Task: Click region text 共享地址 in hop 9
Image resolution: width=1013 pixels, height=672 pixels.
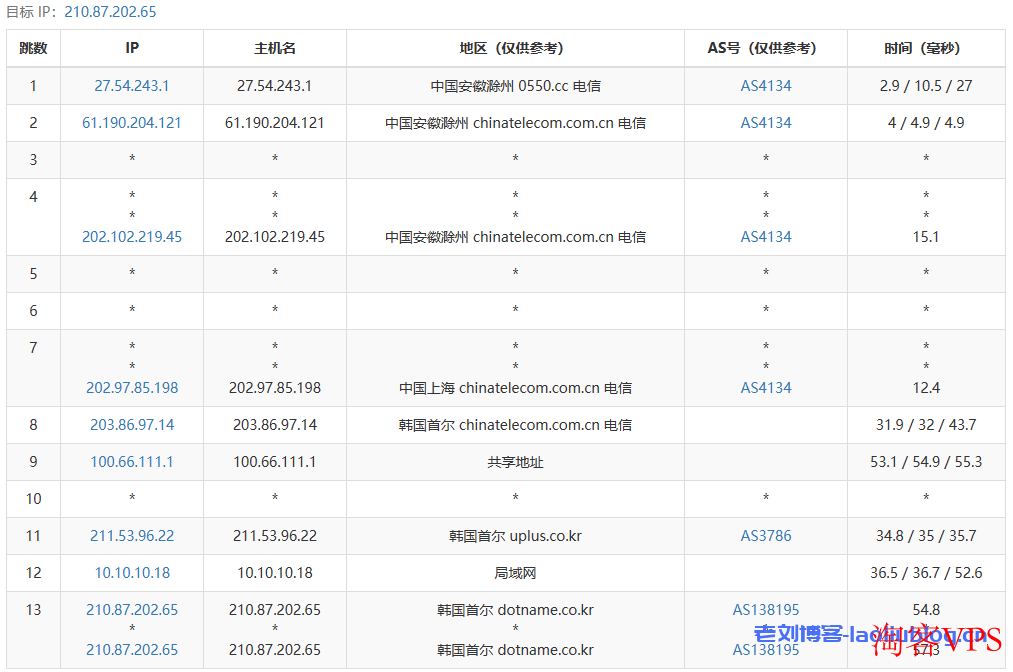Action: [x=515, y=462]
